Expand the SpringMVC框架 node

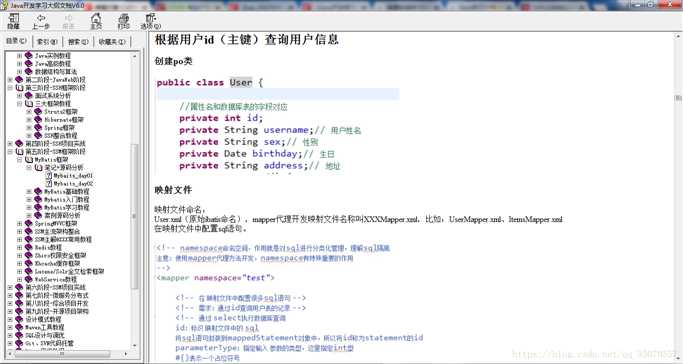point(20,223)
